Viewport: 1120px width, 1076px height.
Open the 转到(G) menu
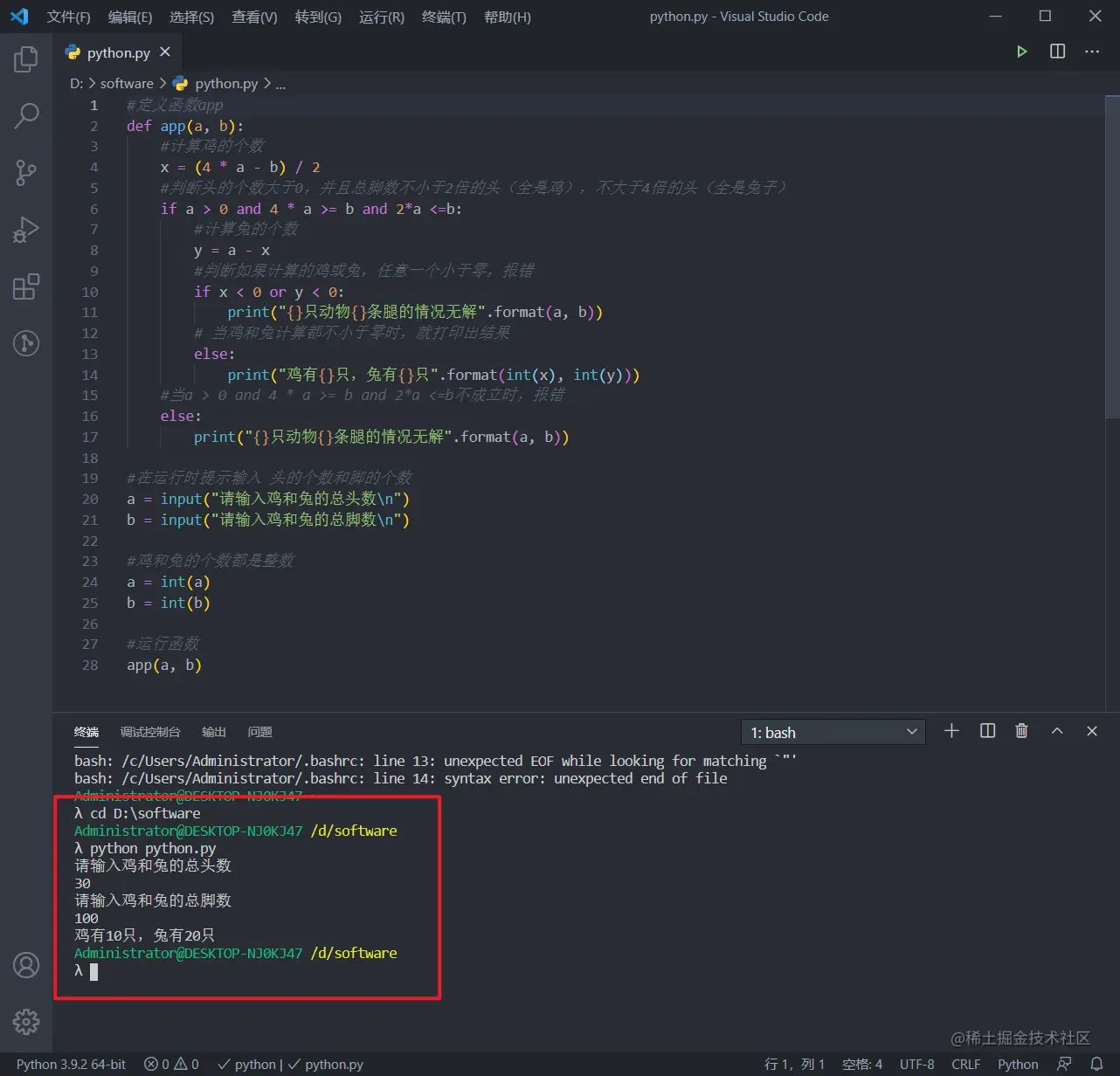(318, 17)
